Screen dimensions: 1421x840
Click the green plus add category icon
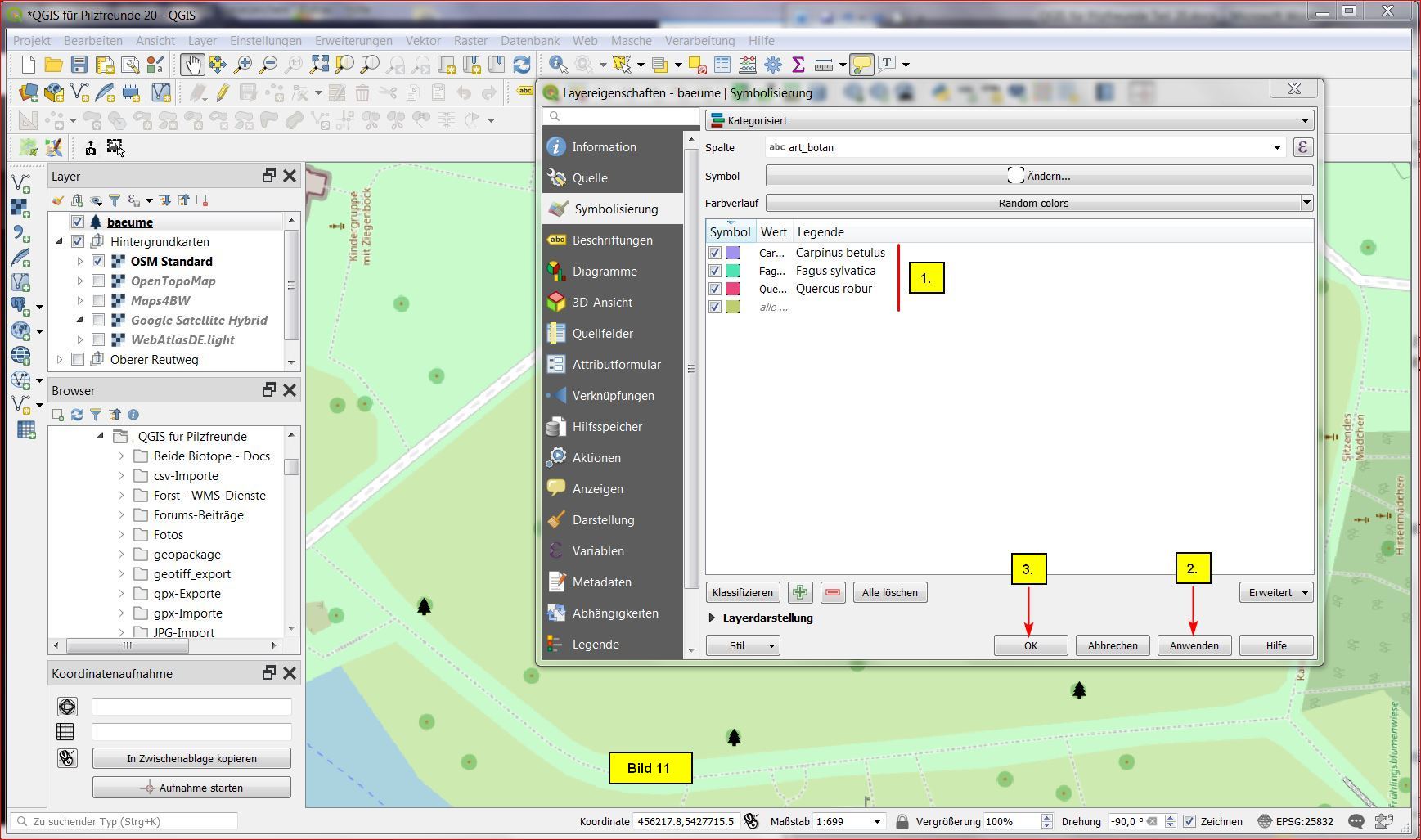799,592
